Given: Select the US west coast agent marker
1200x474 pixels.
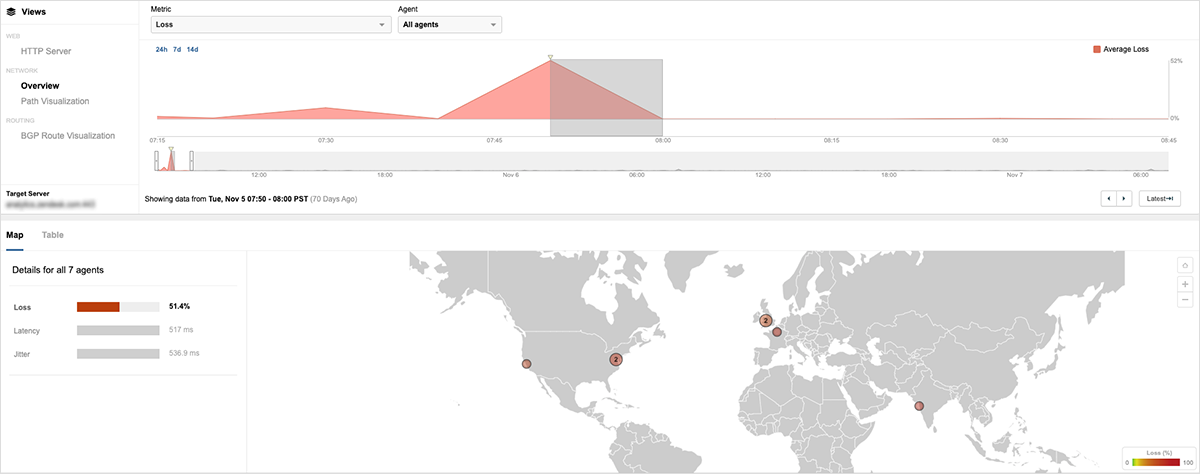Looking at the screenshot, I should pos(527,364).
